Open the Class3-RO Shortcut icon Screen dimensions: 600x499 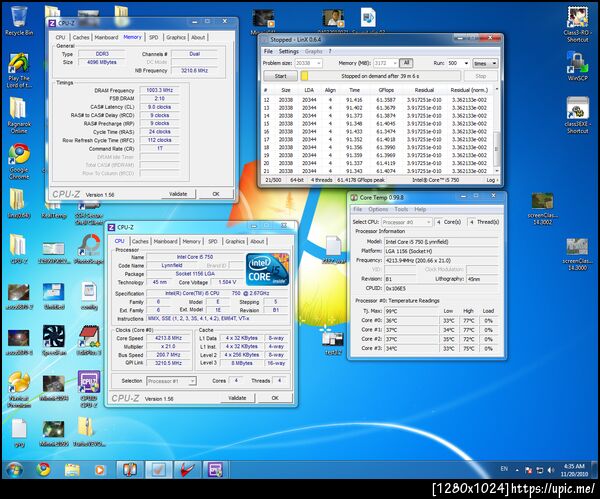point(577,24)
